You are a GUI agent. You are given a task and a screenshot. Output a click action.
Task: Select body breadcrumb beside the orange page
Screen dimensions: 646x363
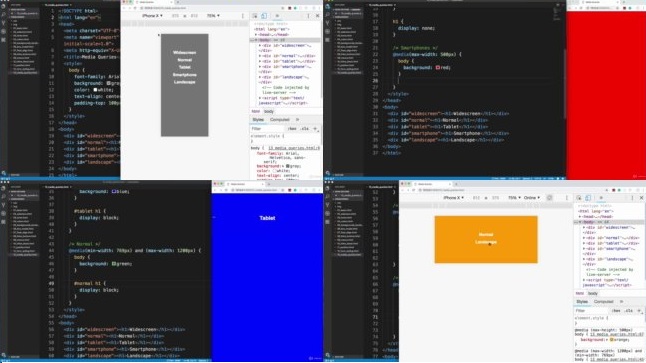coord(593,293)
